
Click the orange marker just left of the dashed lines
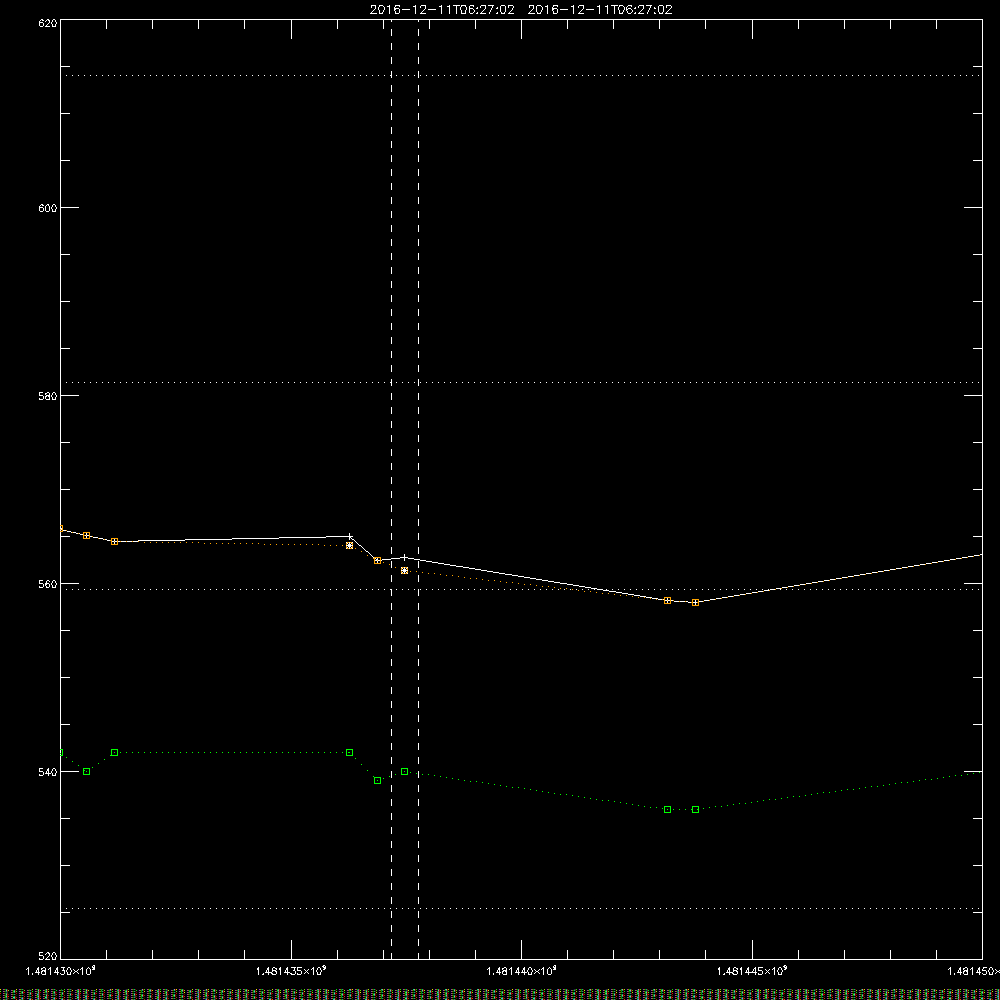pos(378,561)
